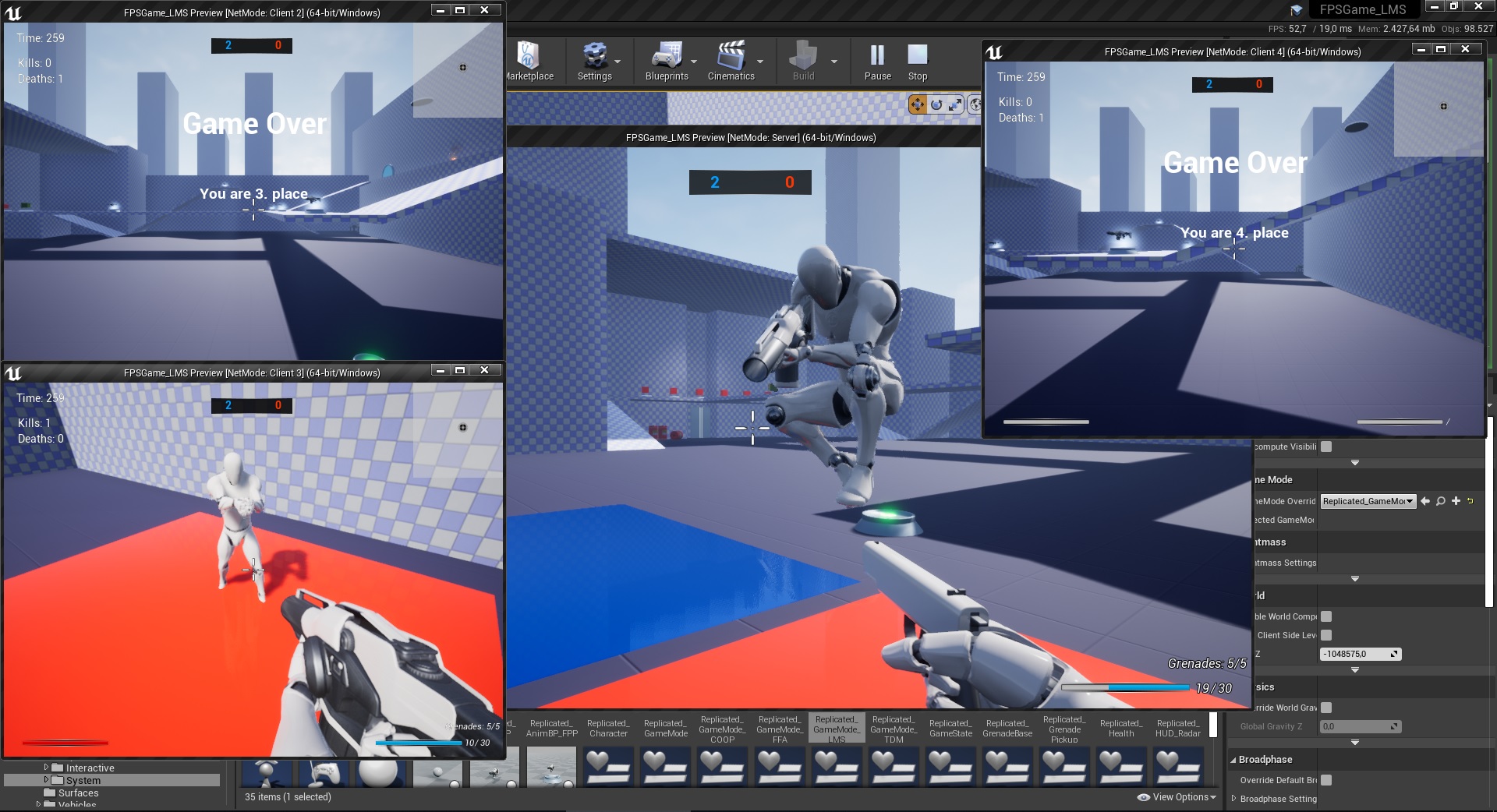Enable the Override Default Broadphase checkbox
Image resolution: width=1497 pixels, height=812 pixels.
click(1326, 780)
